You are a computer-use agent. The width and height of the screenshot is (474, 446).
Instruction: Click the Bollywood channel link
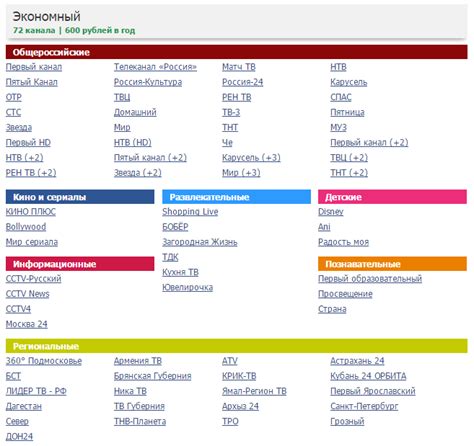pyautogui.click(x=26, y=227)
